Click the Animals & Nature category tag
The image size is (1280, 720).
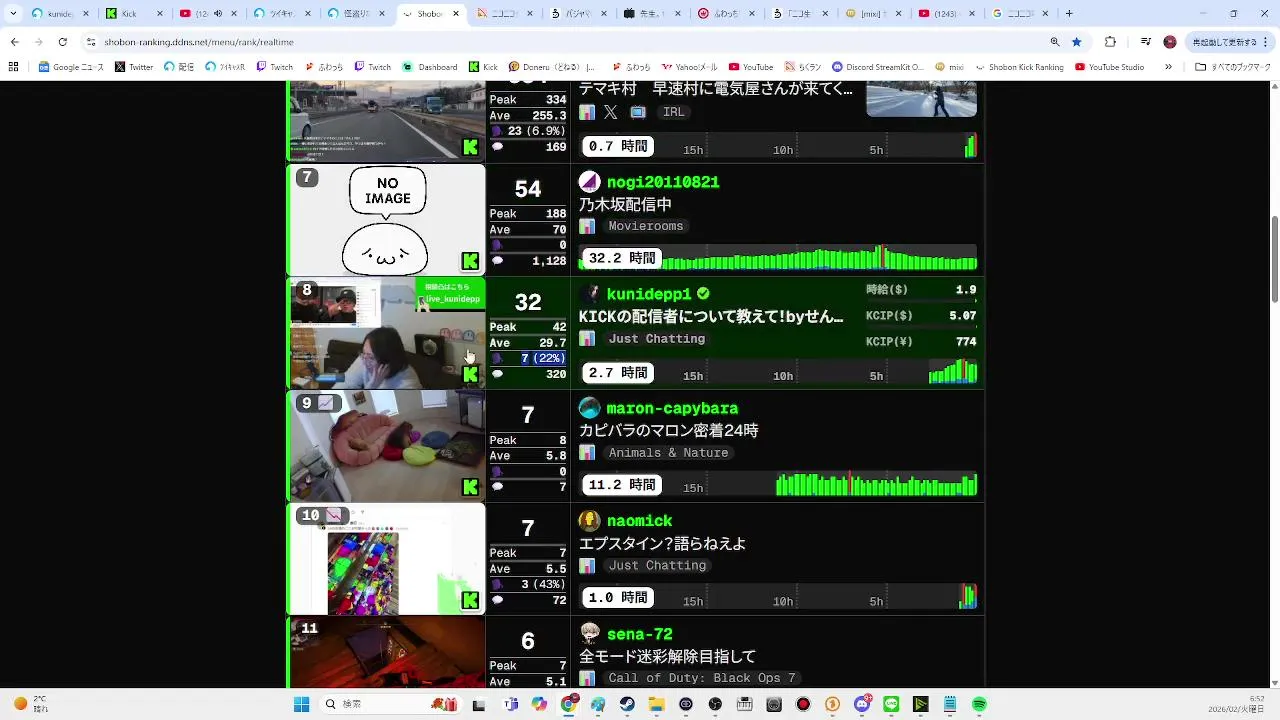coord(669,453)
